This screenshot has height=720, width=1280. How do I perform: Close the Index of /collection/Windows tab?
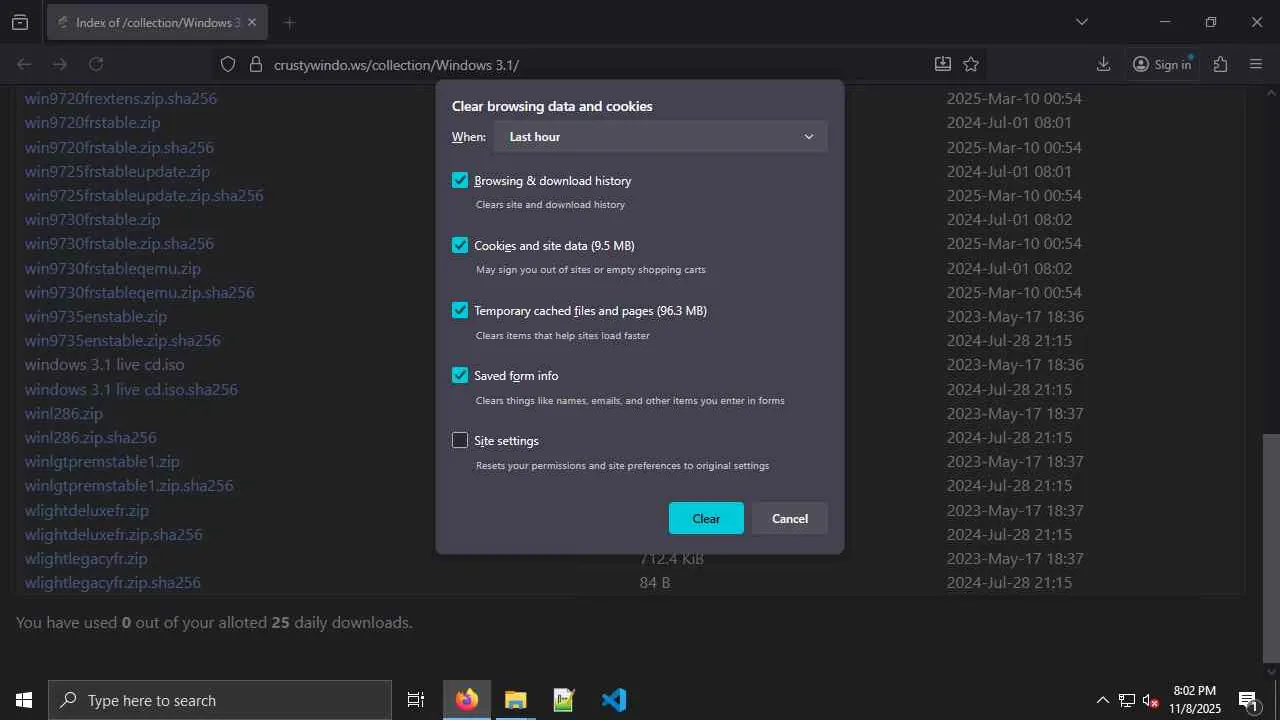252,22
